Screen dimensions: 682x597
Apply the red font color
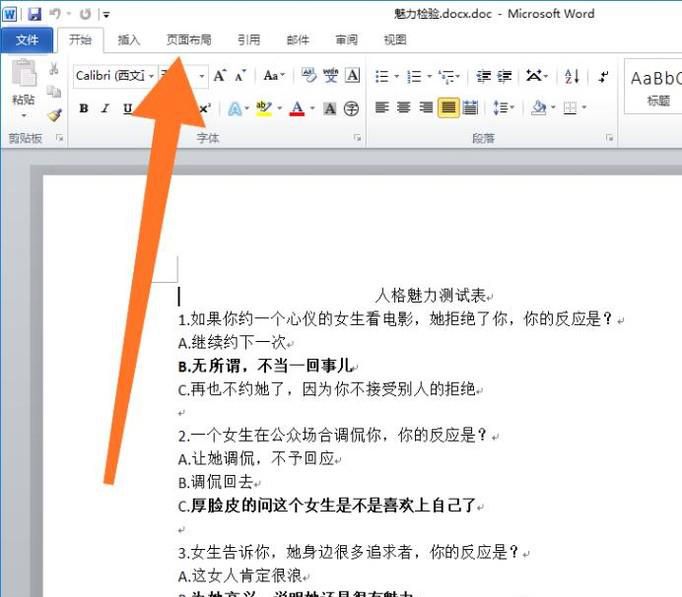(297, 108)
